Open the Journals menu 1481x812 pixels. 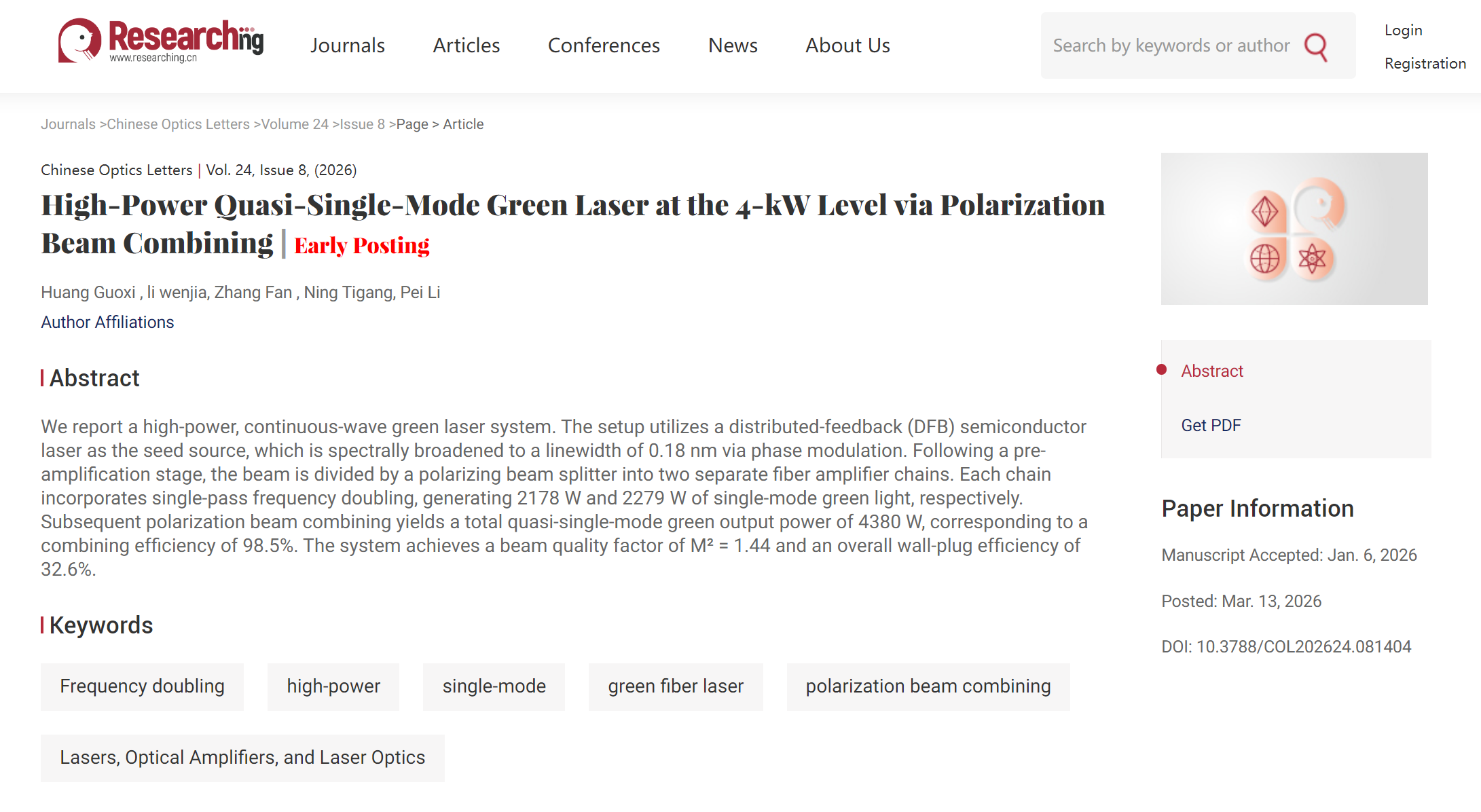pos(348,45)
